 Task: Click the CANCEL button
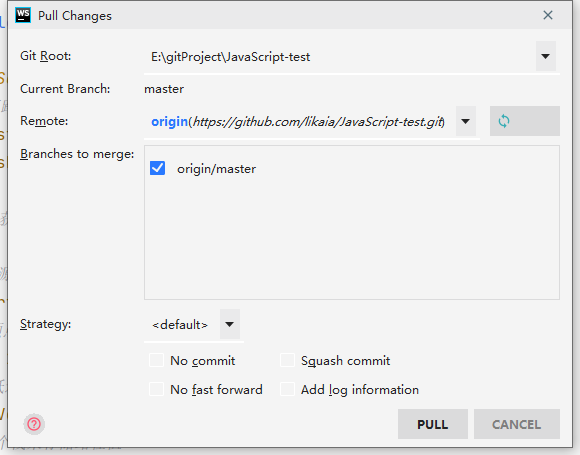click(517, 424)
